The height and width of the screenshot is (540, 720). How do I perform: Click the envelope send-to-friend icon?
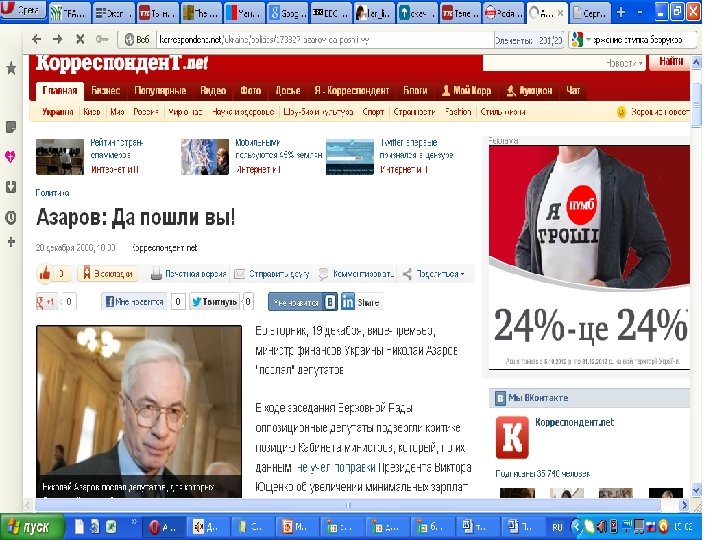239,274
